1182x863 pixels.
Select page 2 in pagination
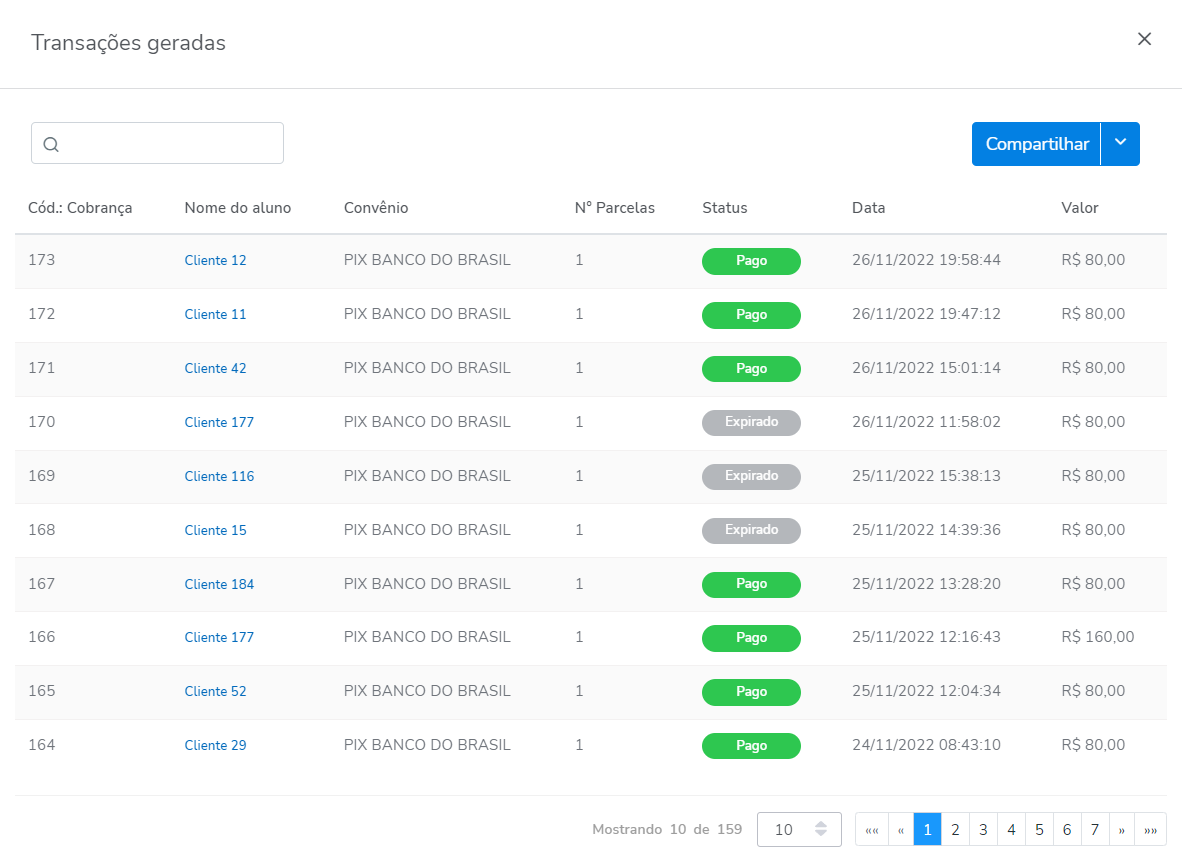[x=955, y=829]
